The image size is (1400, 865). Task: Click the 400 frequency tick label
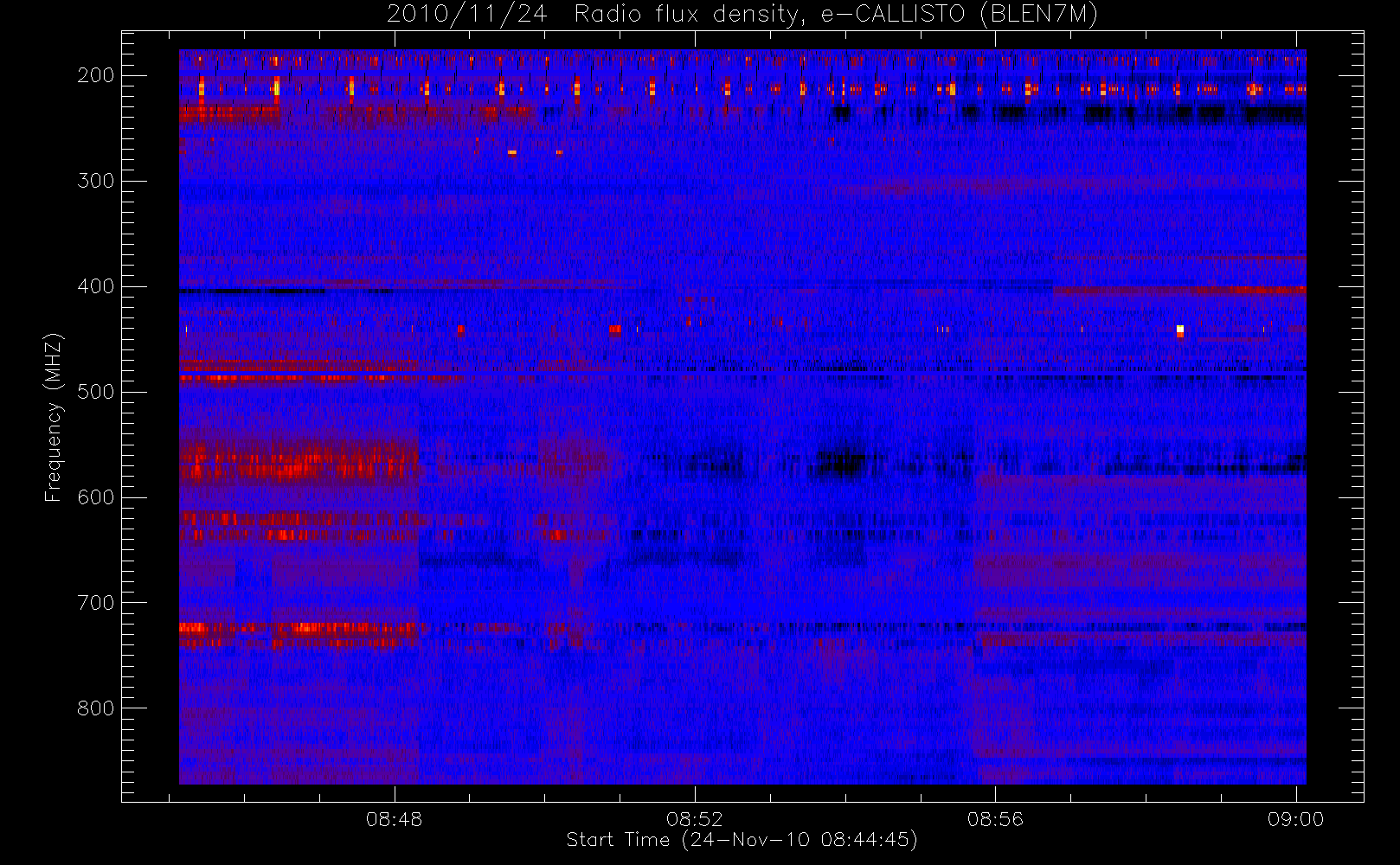pyautogui.click(x=96, y=286)
